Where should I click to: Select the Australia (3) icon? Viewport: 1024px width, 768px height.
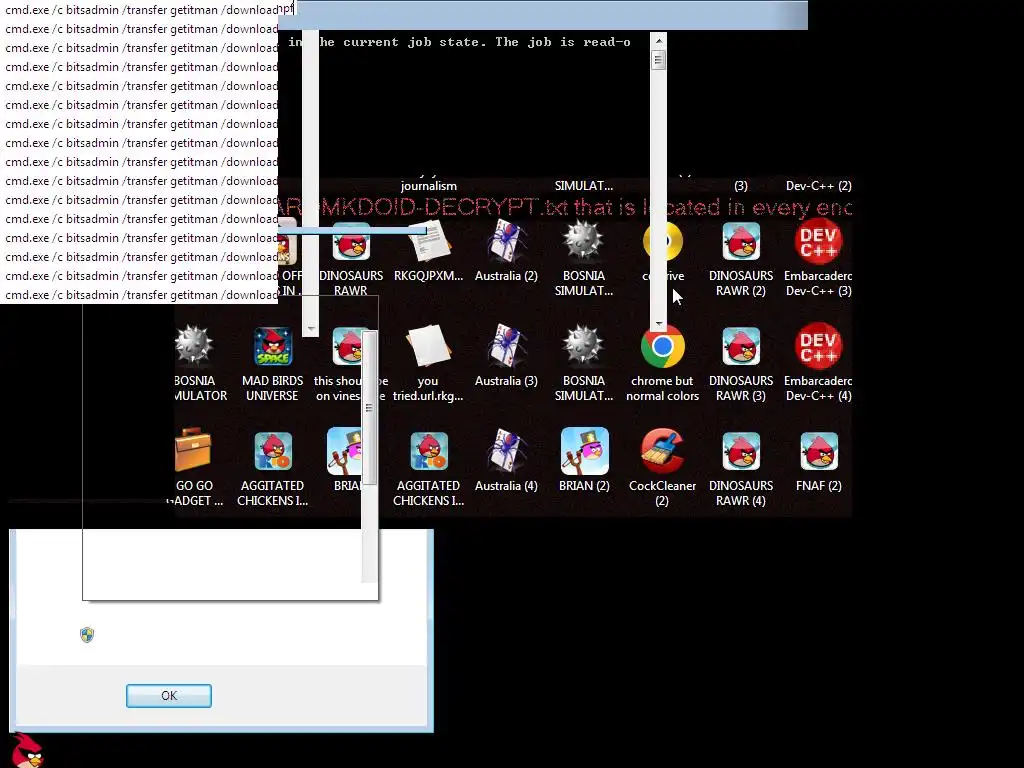tap(506, 346)
